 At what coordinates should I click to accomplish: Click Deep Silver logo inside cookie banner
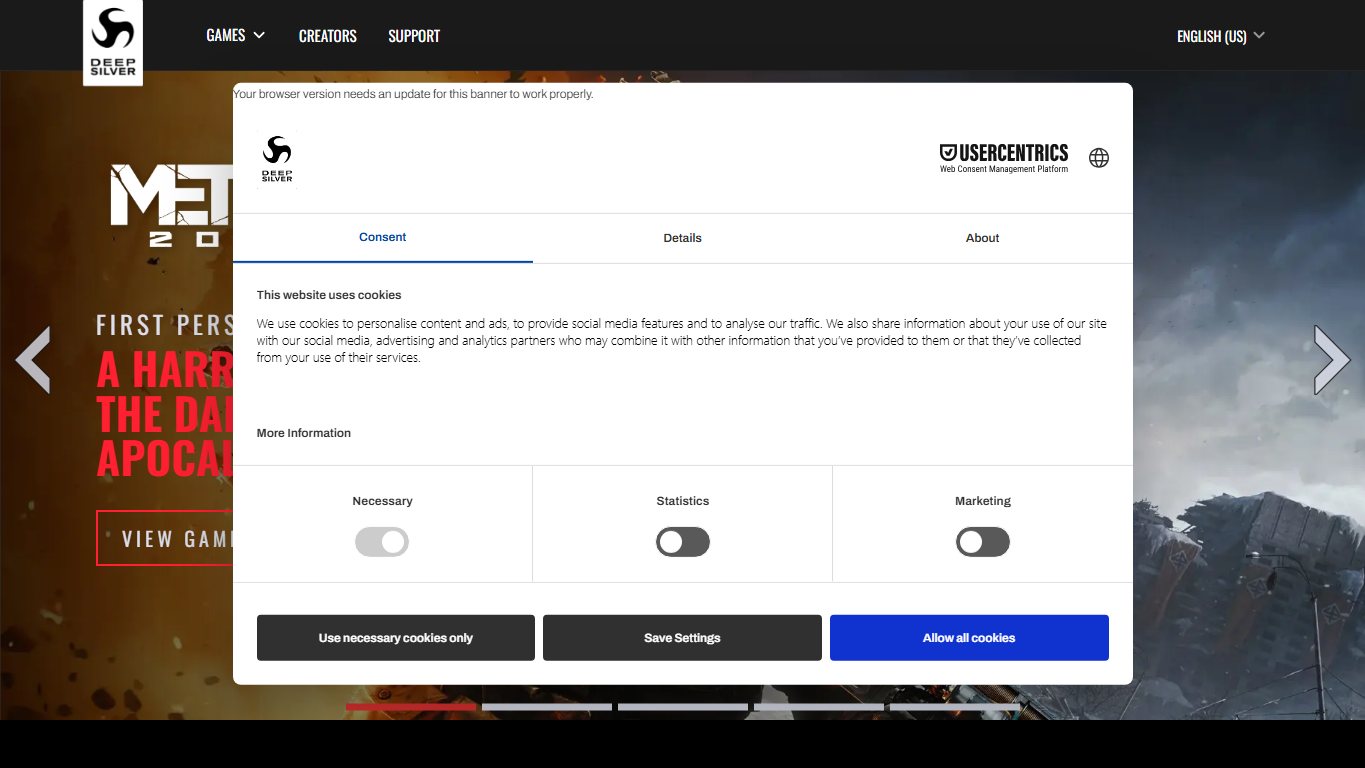277,159
